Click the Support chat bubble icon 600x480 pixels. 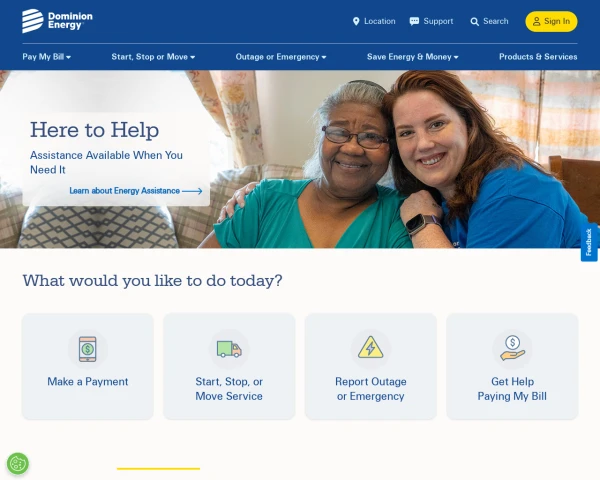(x=414, y=21)
